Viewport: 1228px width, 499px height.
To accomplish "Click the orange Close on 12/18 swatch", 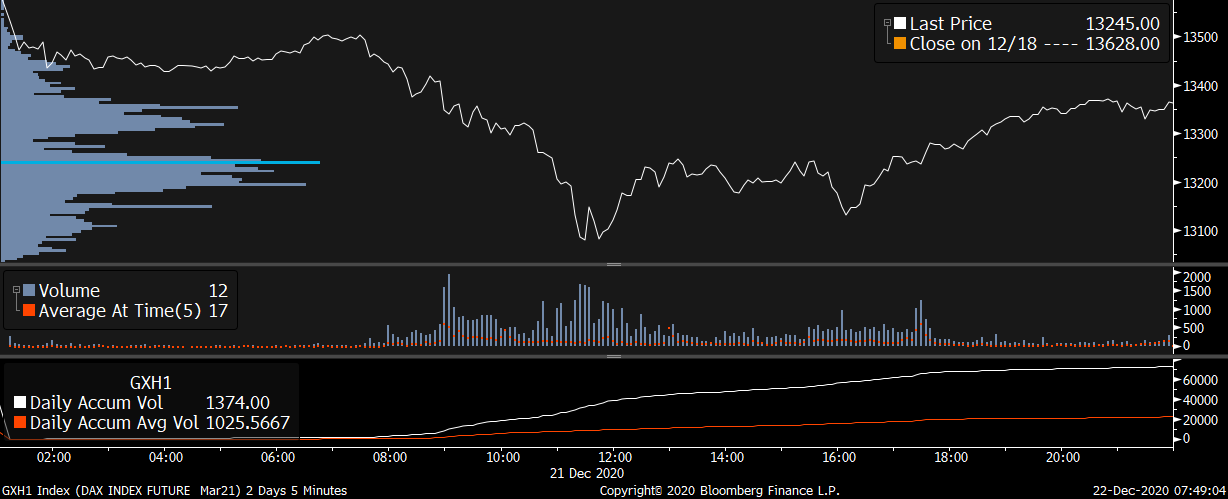I will click(x=900, y=44).
